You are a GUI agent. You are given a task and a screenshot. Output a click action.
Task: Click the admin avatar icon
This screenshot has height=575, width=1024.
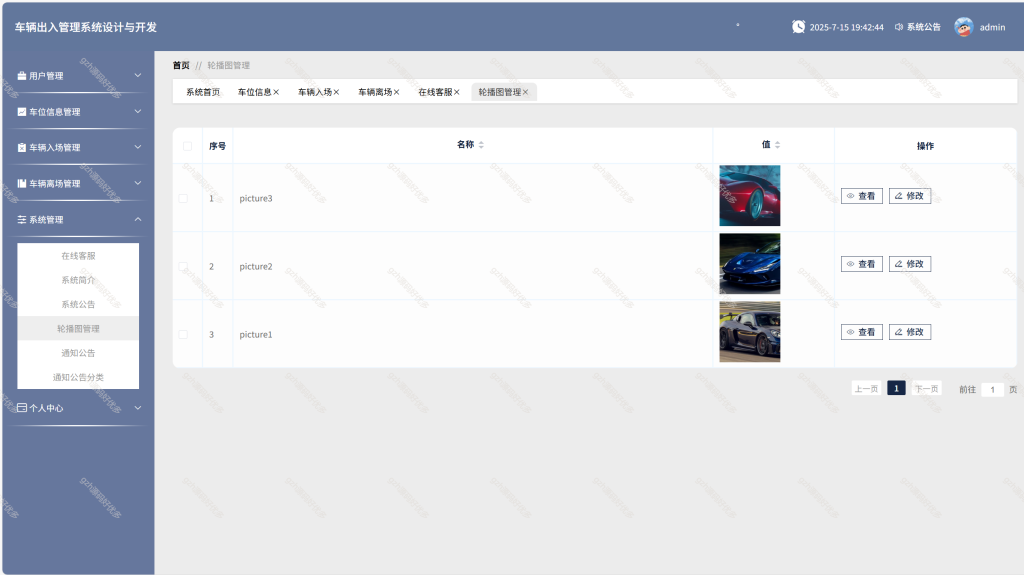pyautogui.click(x=963, y=27)
